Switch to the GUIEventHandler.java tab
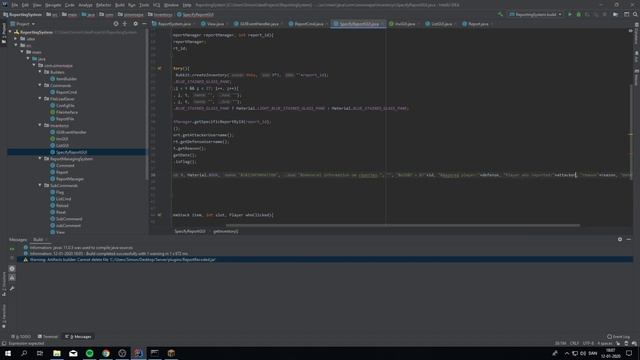 pos(259,24)
